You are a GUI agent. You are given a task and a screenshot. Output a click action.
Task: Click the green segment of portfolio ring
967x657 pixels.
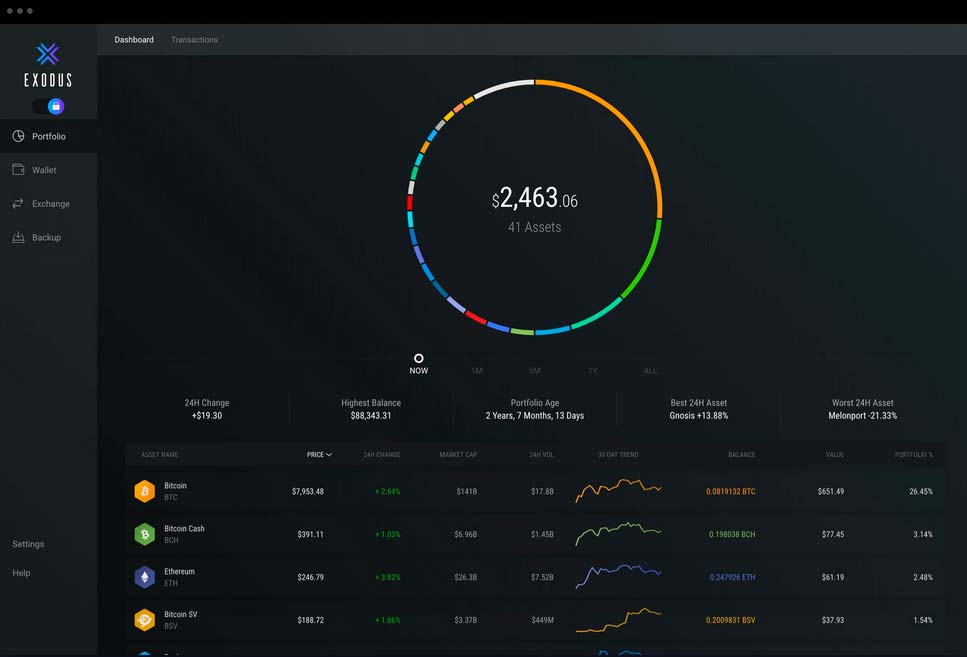(x=645, y=262)
